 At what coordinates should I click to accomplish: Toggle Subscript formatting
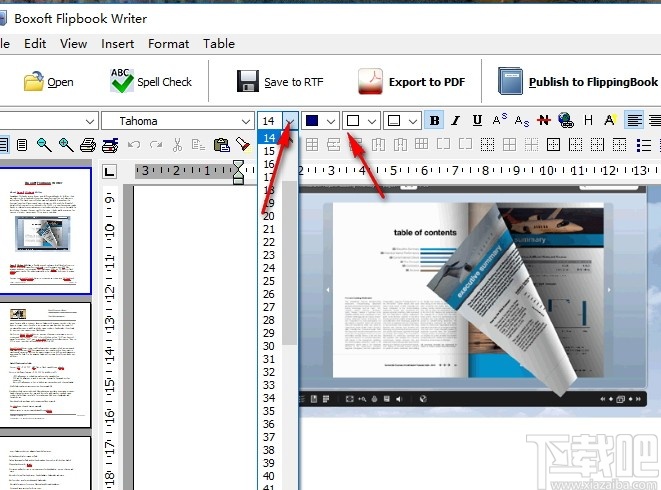(521, 121)
